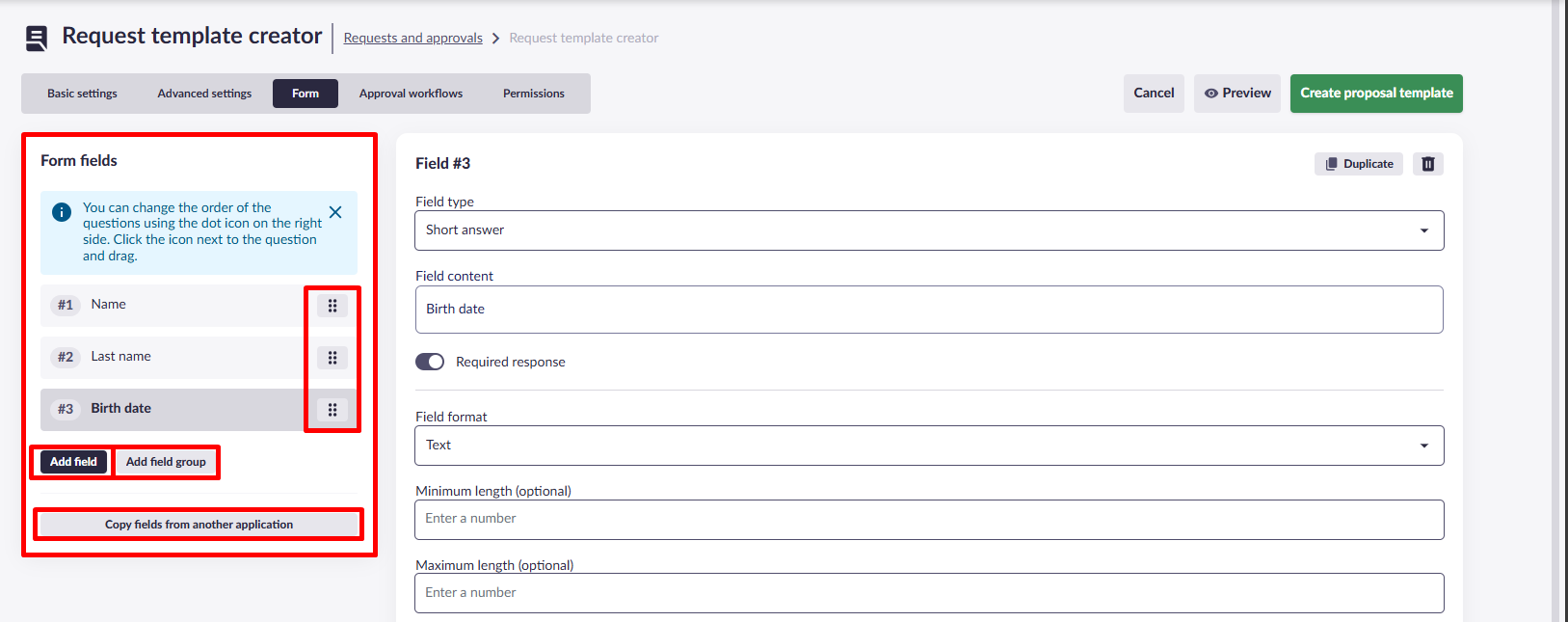The height and width of the screenshot is (622, 1568).
Task: Switch to the Advanced settings tab
Action: [204, 94]
